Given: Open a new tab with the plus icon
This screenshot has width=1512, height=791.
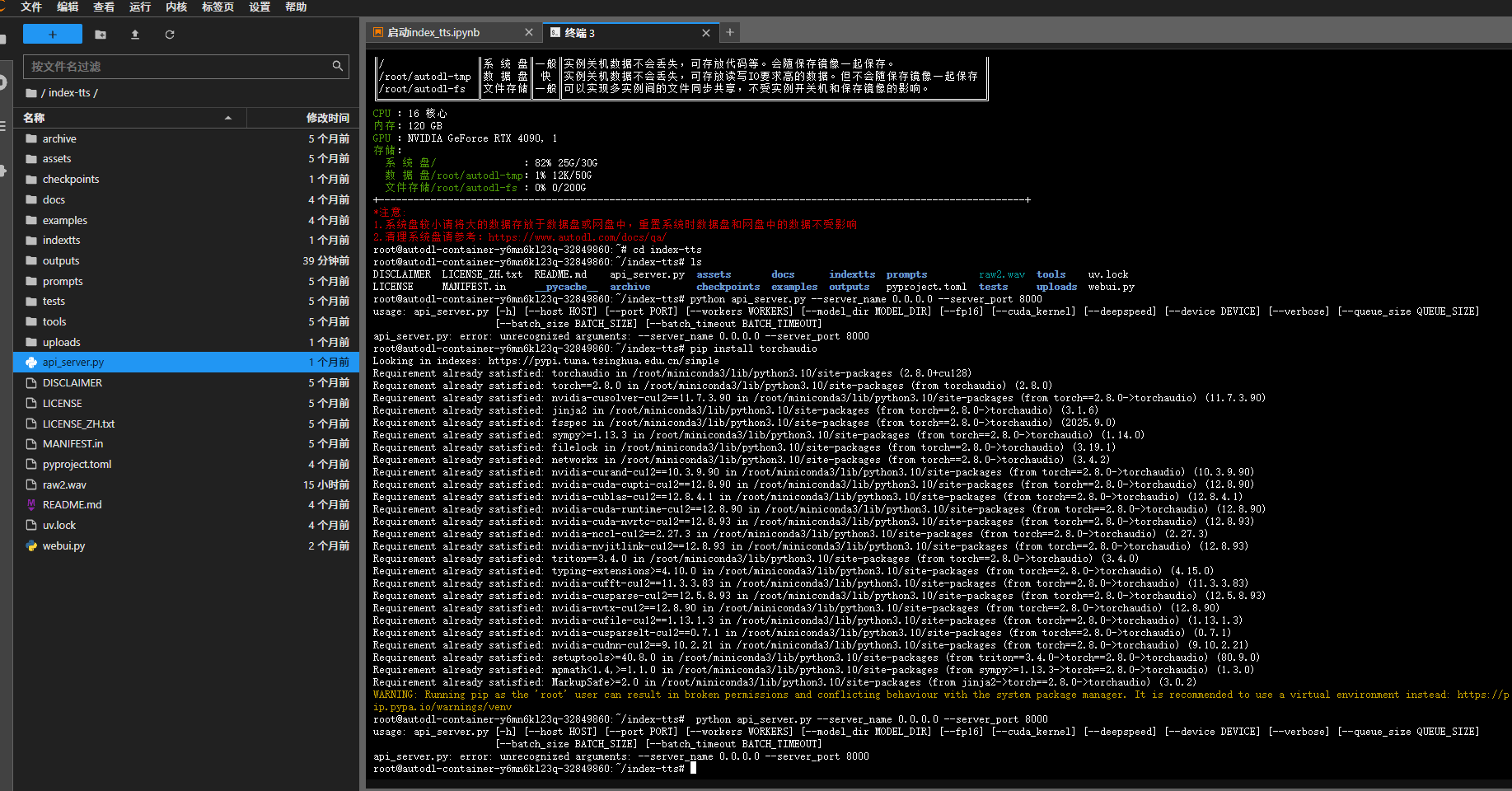Looking at the screenshot, I should tap(729, 32).
